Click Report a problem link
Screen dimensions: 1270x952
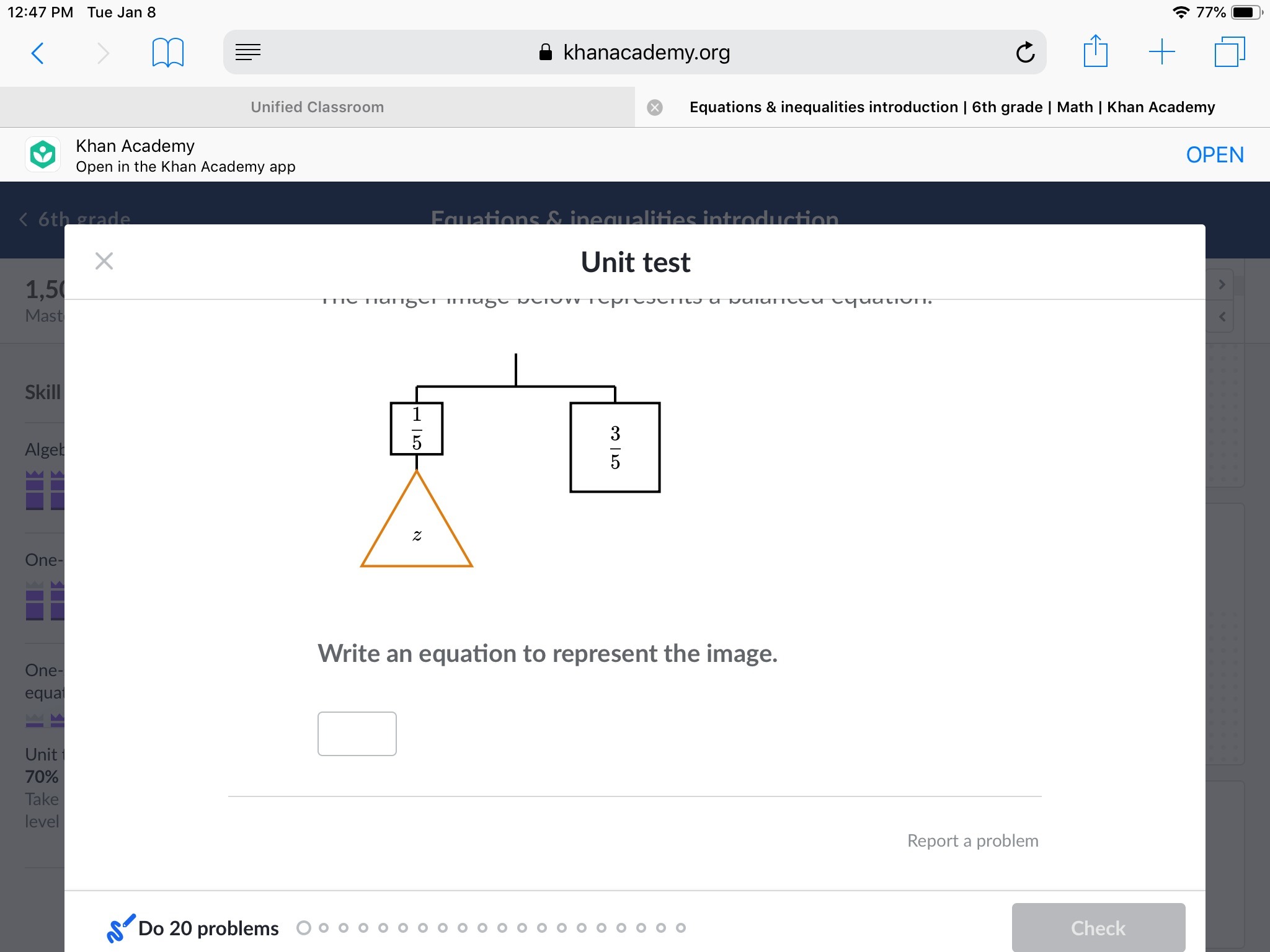[x=972, y=840]
